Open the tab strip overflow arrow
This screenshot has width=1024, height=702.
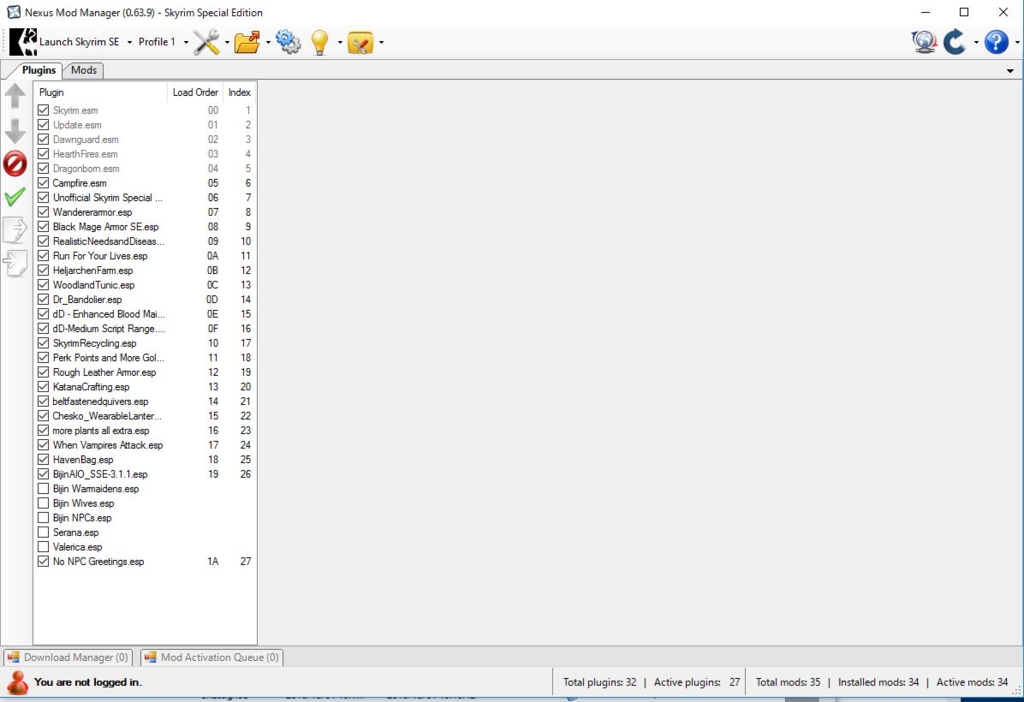tap(1010, 71)
